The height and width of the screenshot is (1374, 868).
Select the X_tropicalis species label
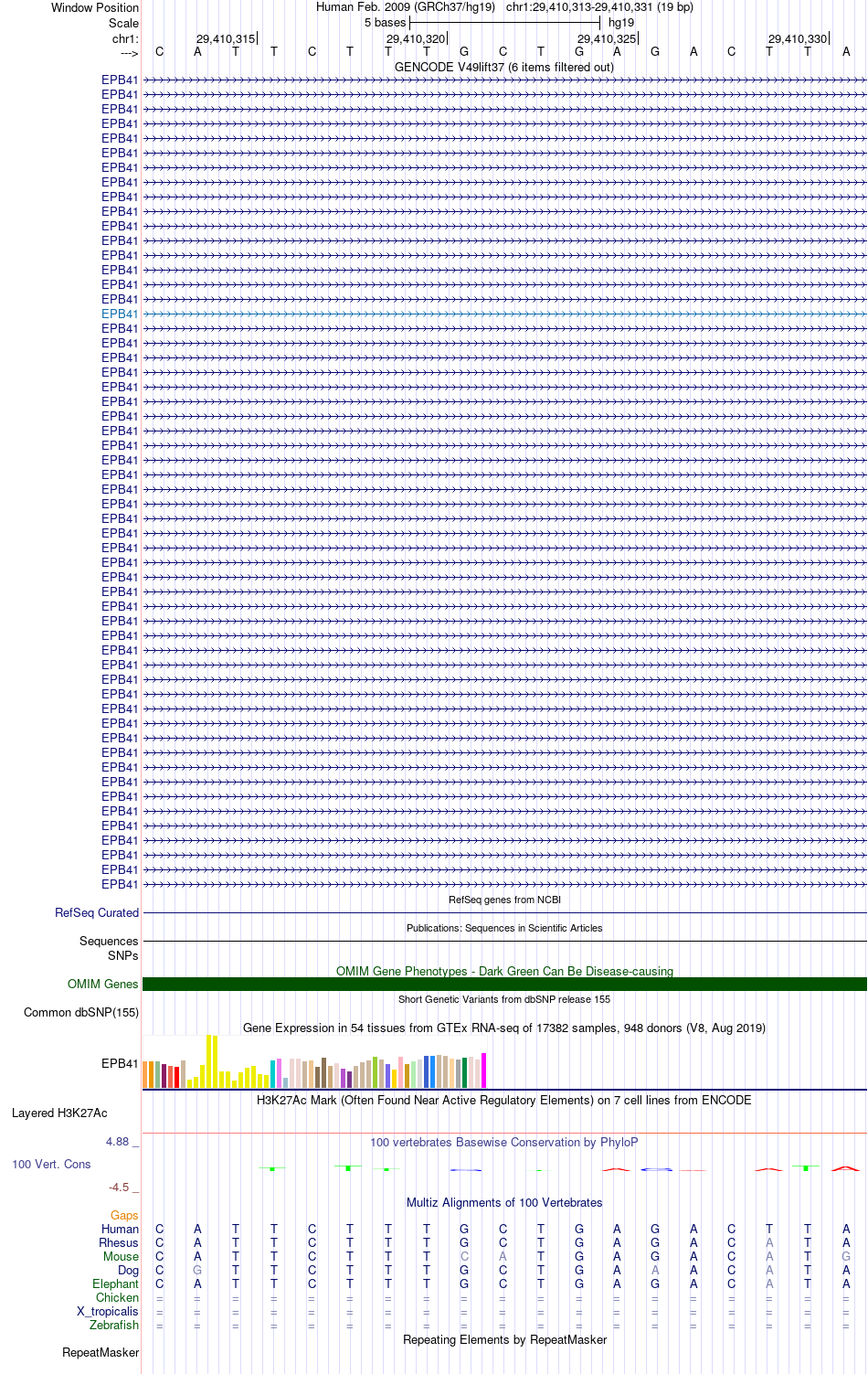tap(108, 1311)
